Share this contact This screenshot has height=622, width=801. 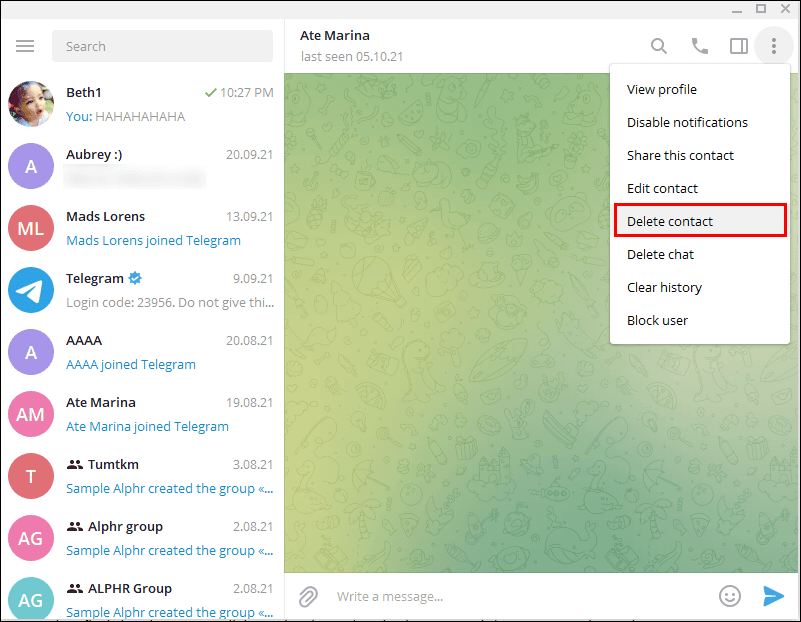(680, 155)
